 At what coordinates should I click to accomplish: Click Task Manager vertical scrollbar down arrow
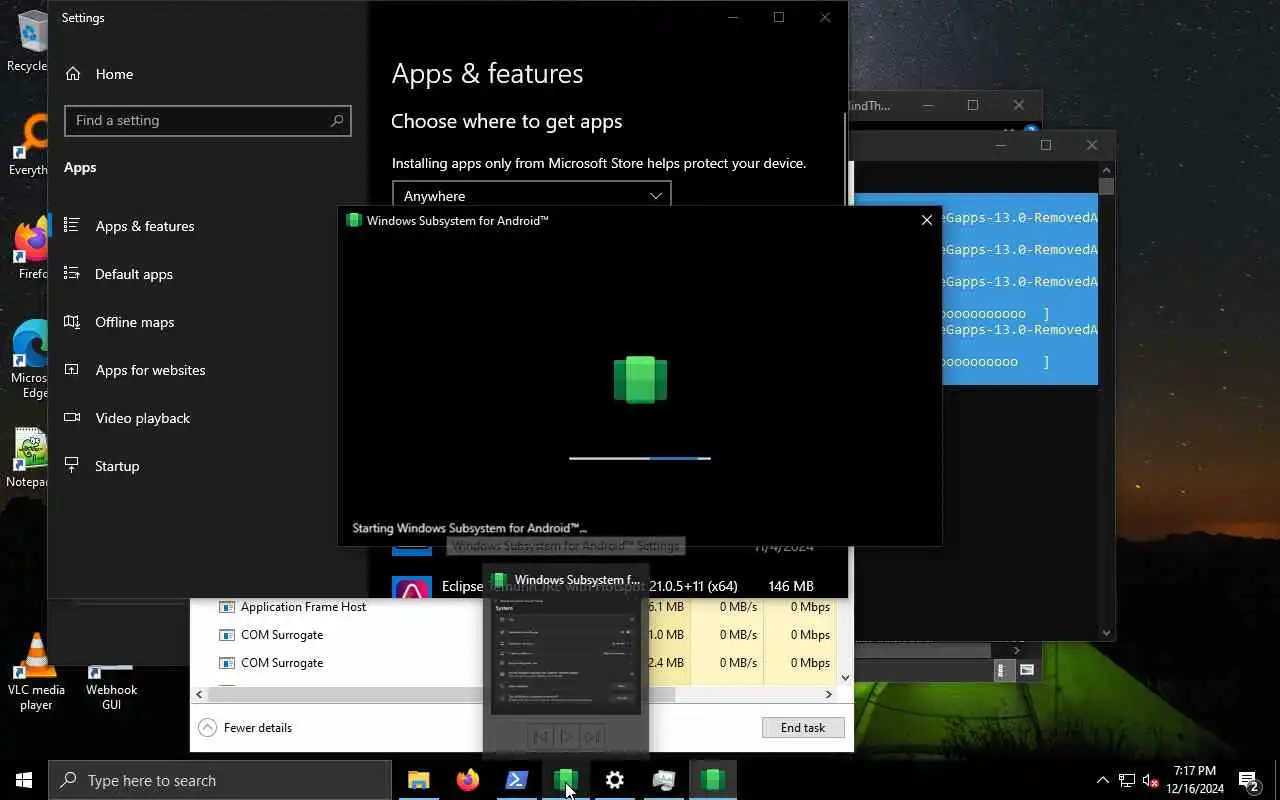pyautogui.click(x=846, y=677)
